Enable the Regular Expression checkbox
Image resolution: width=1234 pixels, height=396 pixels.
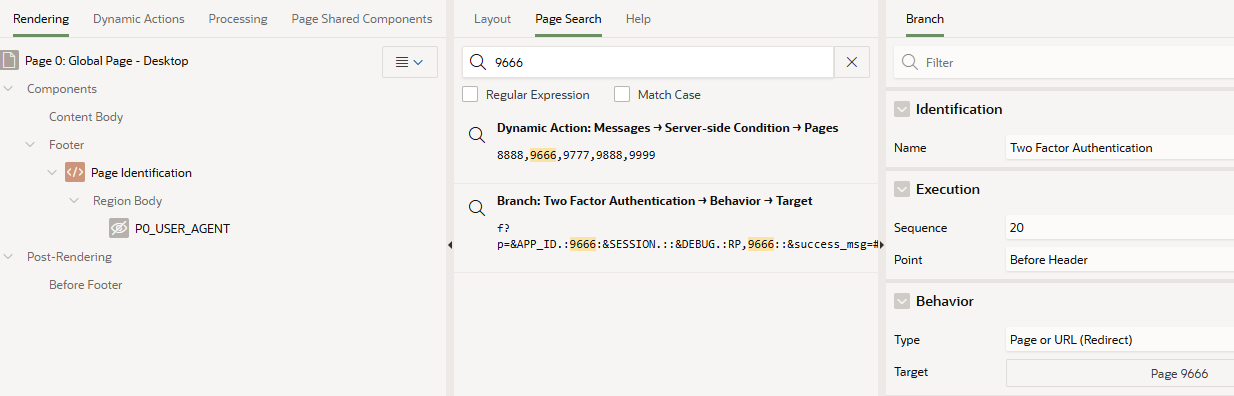tap(470, 94)
